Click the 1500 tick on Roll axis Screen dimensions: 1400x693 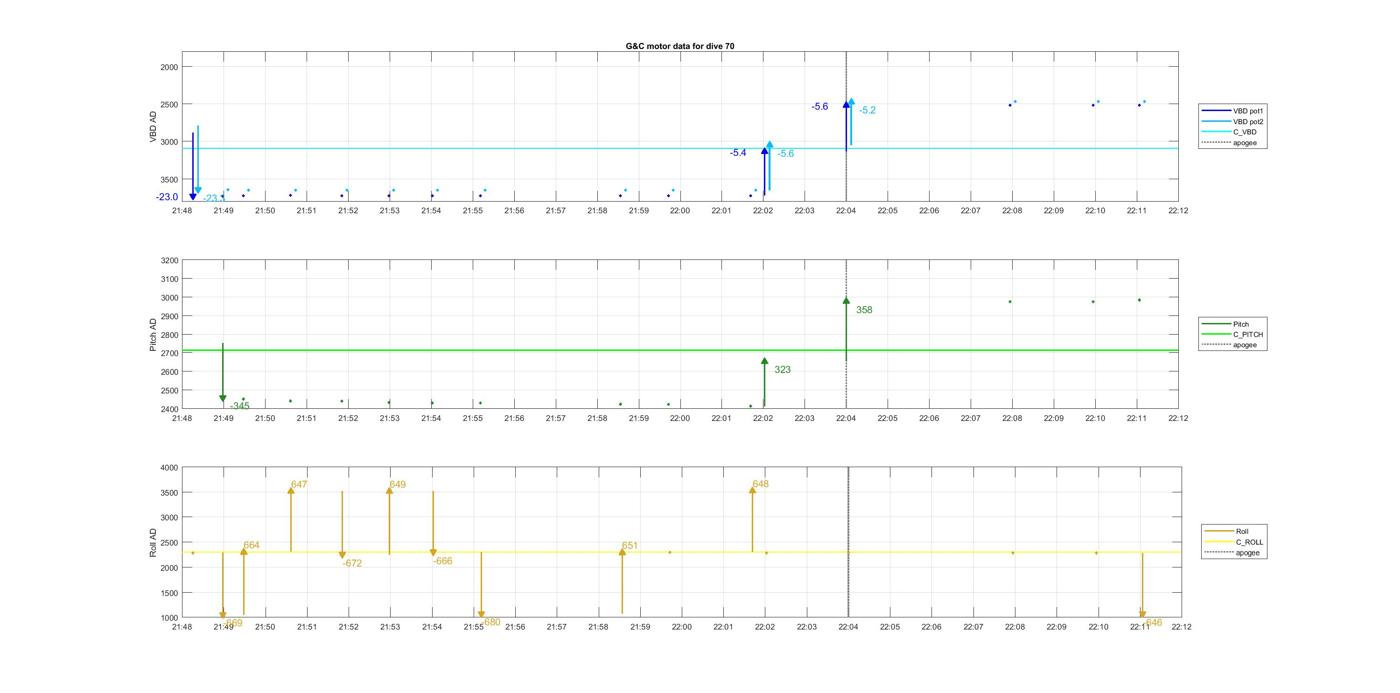click(169, 593)
